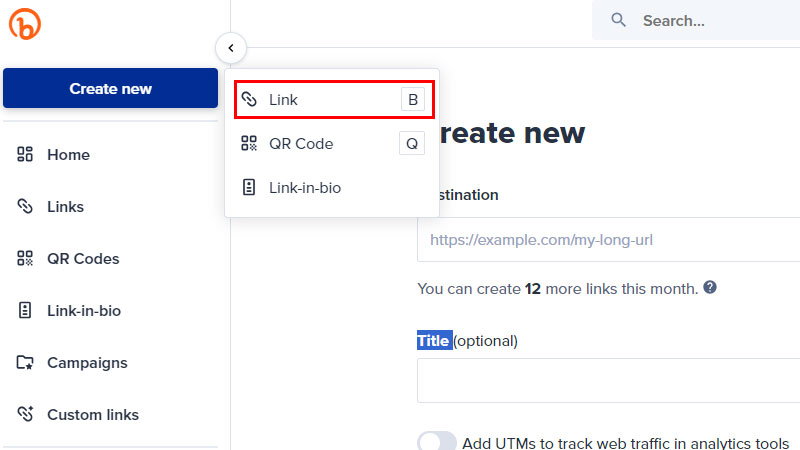The image size is (800, 450).
Task: Go to Custom links page
Action: [x=93, y=415]
